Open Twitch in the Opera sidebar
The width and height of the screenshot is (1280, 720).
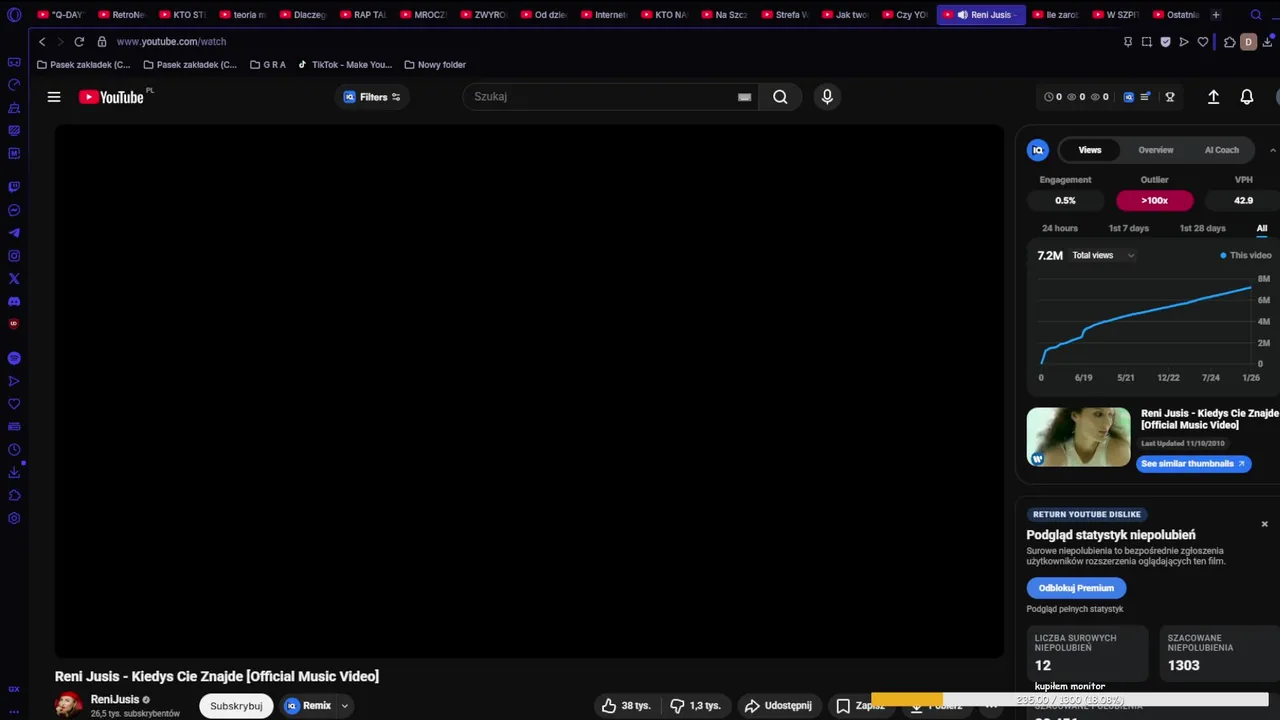click(14, 187)
